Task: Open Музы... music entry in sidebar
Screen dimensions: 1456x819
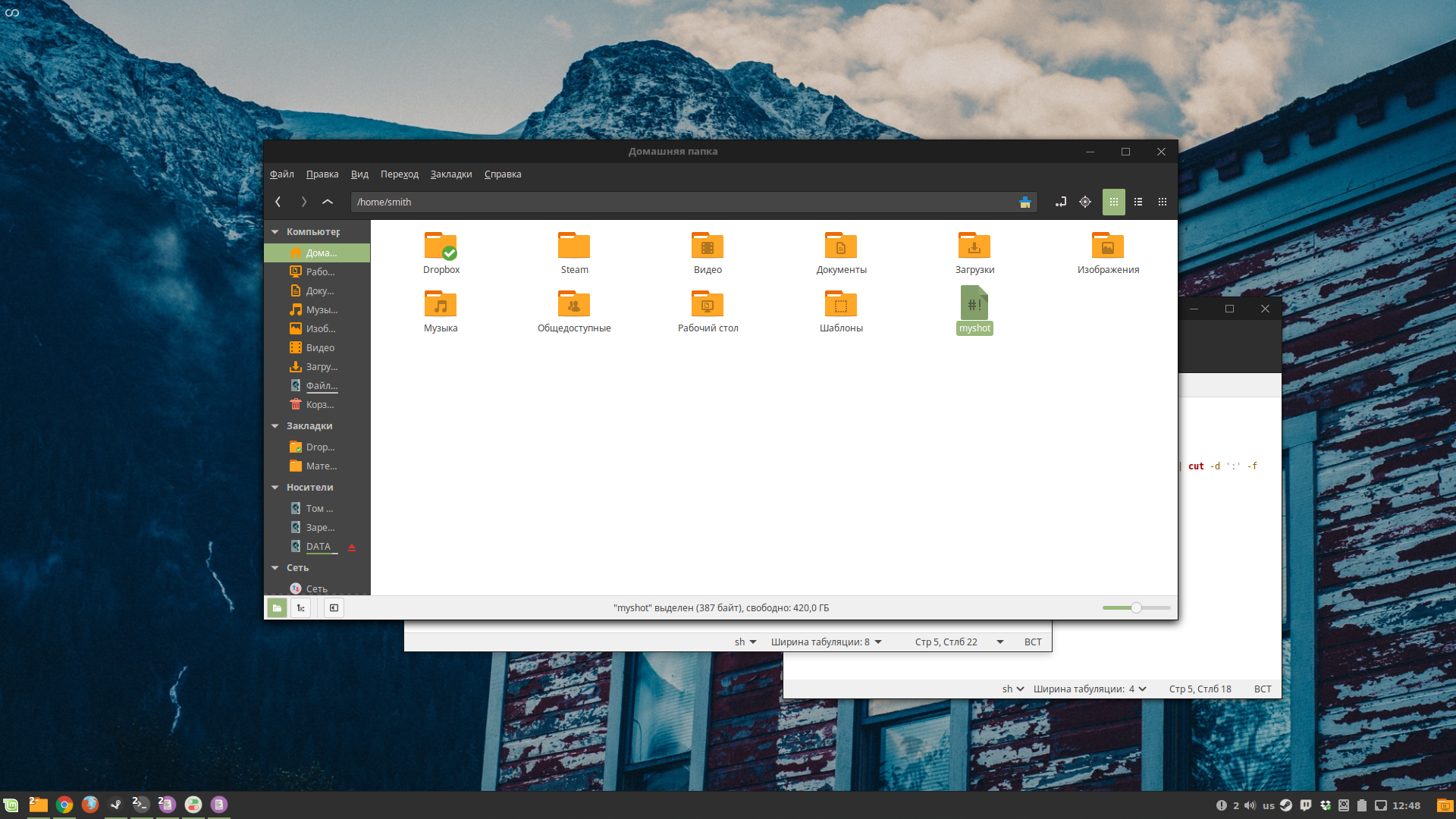Action: (317, 309)
